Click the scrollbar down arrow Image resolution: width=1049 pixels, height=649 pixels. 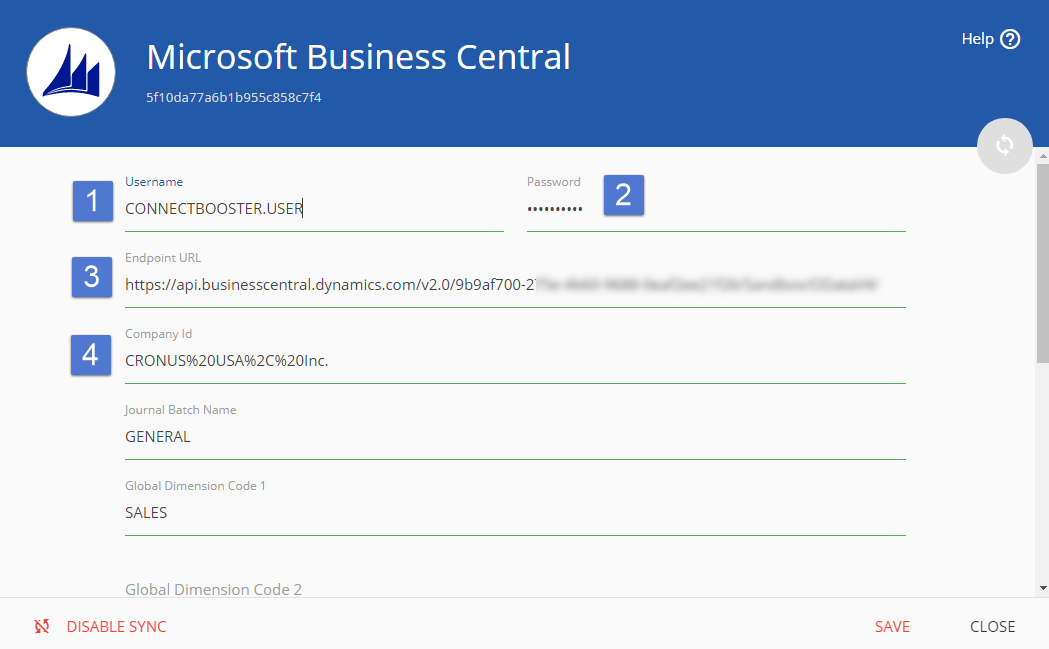click(x=1043, y=588)
